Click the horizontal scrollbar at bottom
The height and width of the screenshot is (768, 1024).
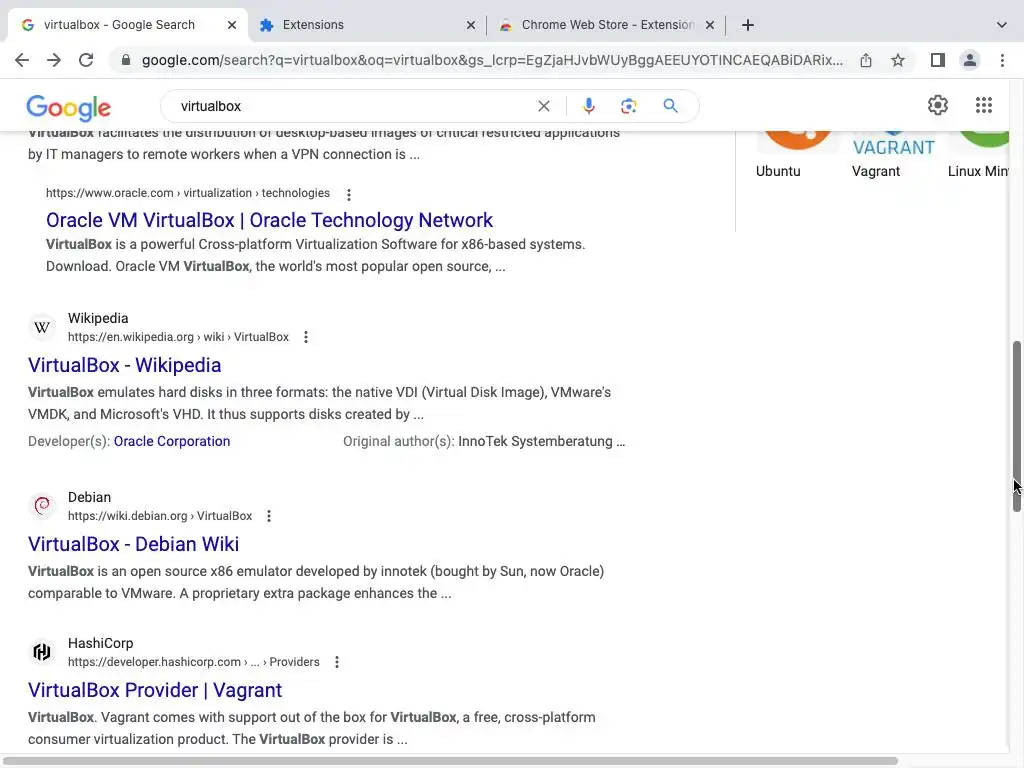point(449,761)
